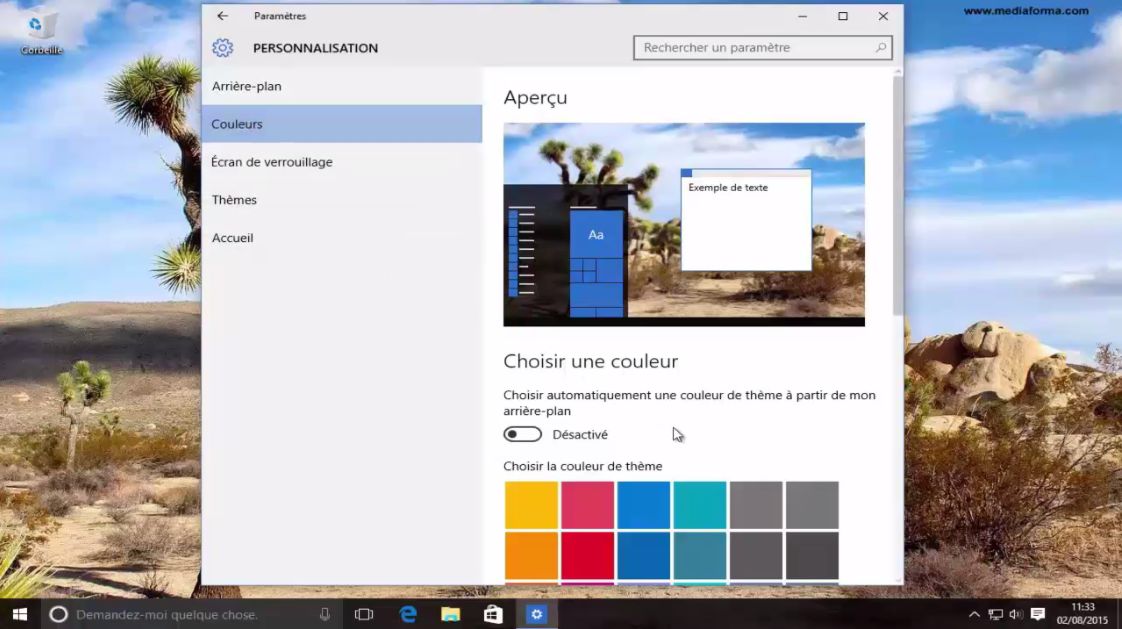Screen dimensions: 1122x629
Task: Click the network icon in the system tray
Action: [995, 614]
